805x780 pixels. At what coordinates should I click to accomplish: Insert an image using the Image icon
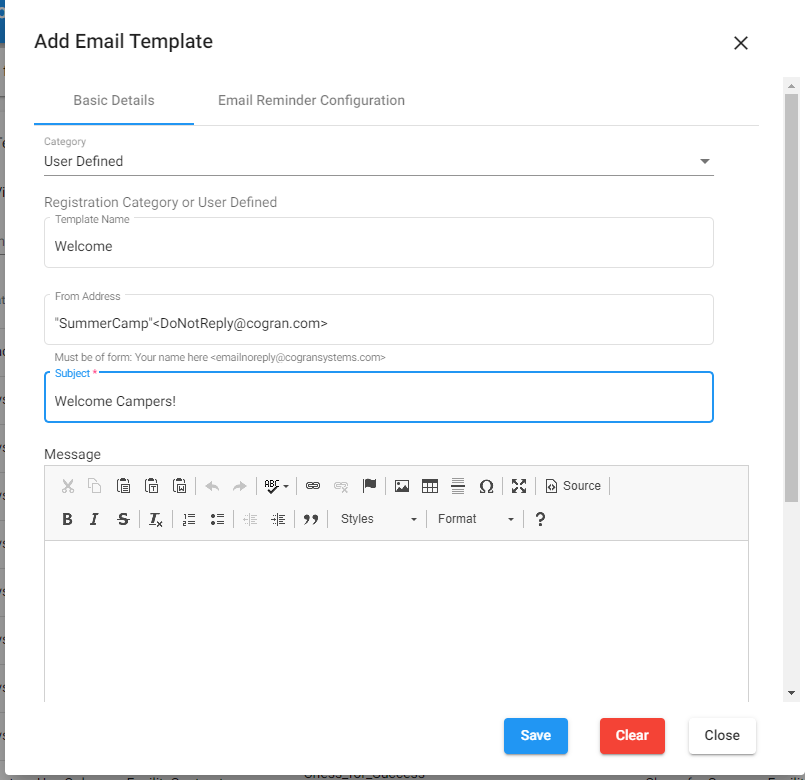tap(401, 486)
